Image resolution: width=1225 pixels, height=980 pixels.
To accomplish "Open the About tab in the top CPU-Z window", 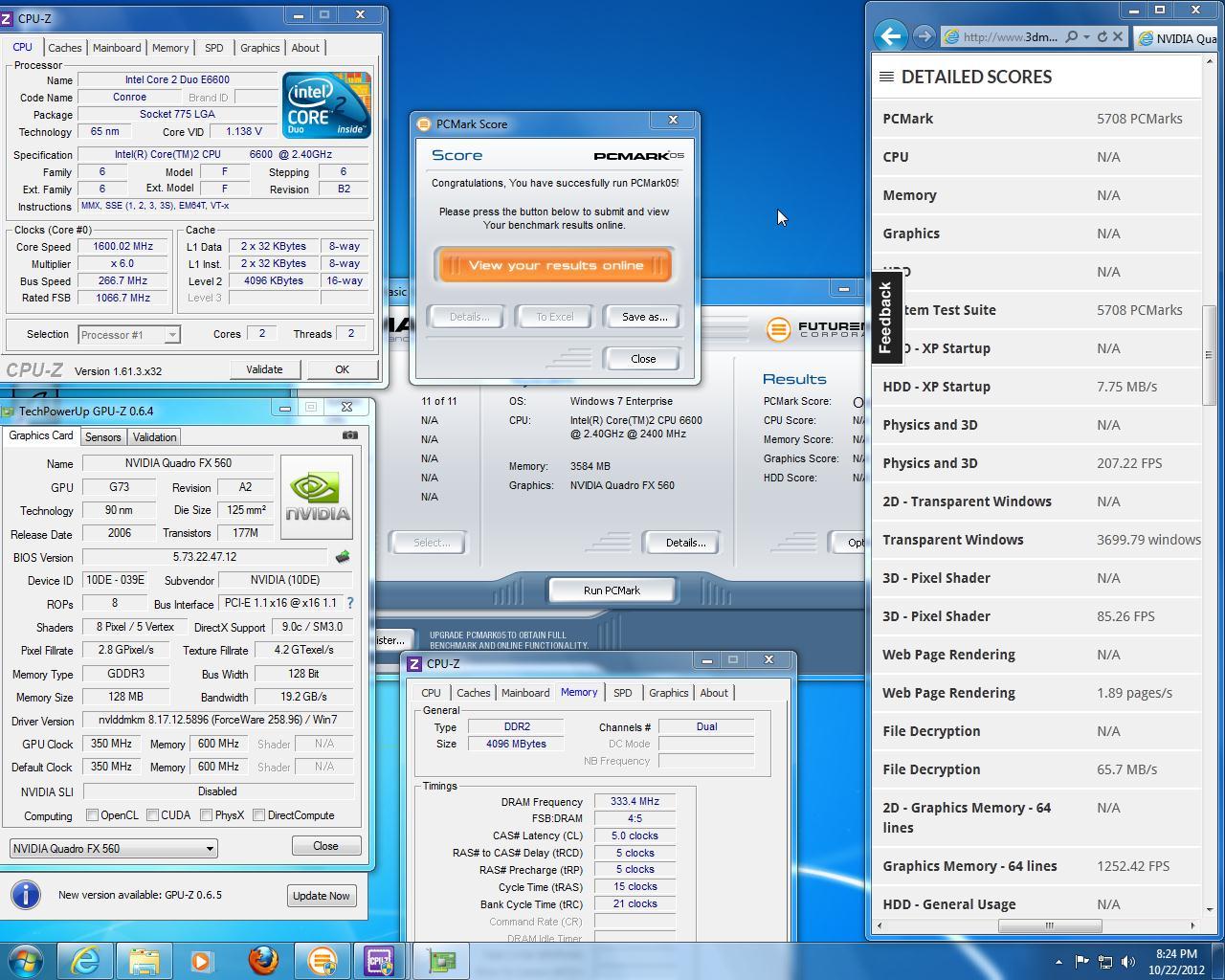I will [x=305, y=48].
